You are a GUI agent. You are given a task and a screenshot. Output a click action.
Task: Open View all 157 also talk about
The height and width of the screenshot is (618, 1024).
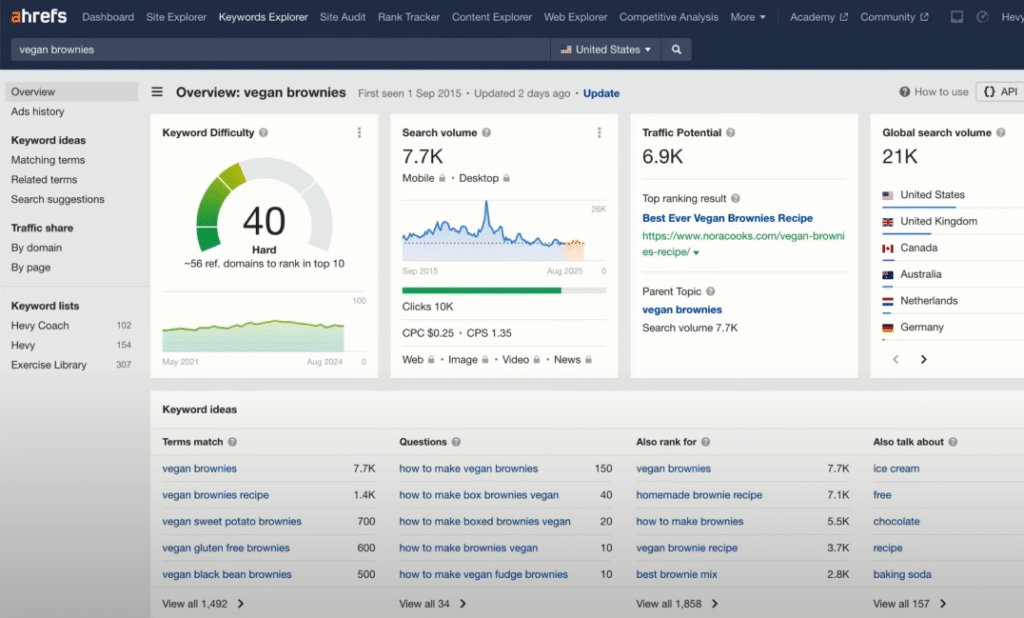pos(910,604)
